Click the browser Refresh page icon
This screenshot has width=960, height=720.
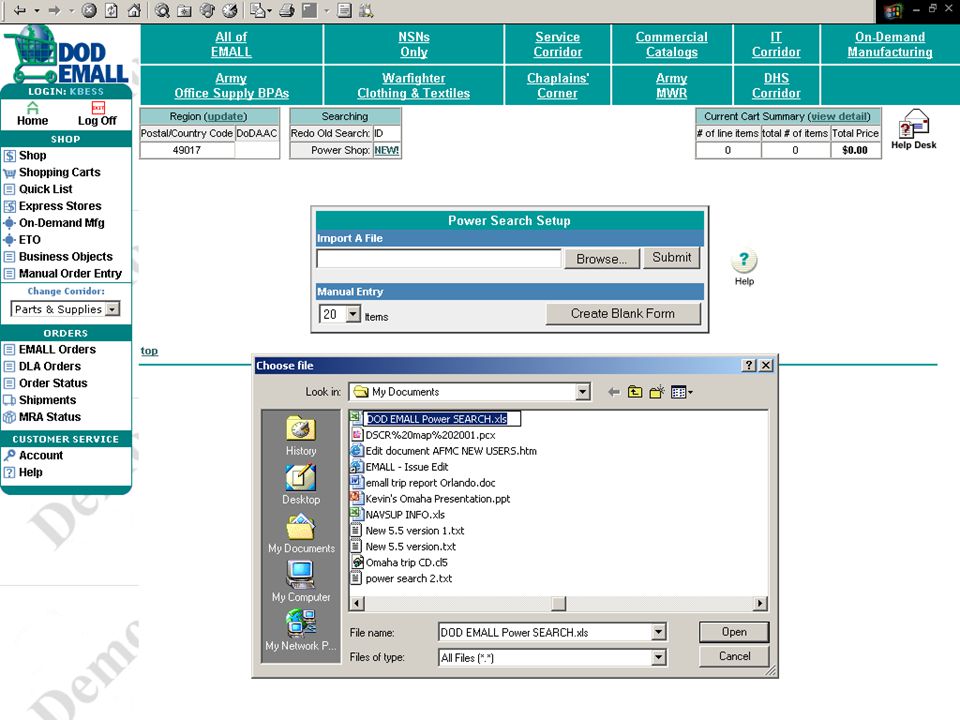point(111,10)
